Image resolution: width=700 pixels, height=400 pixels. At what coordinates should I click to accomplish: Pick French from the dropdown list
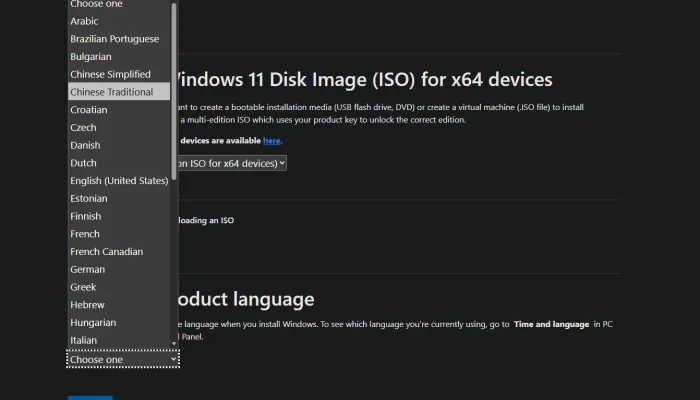(119, 234)
